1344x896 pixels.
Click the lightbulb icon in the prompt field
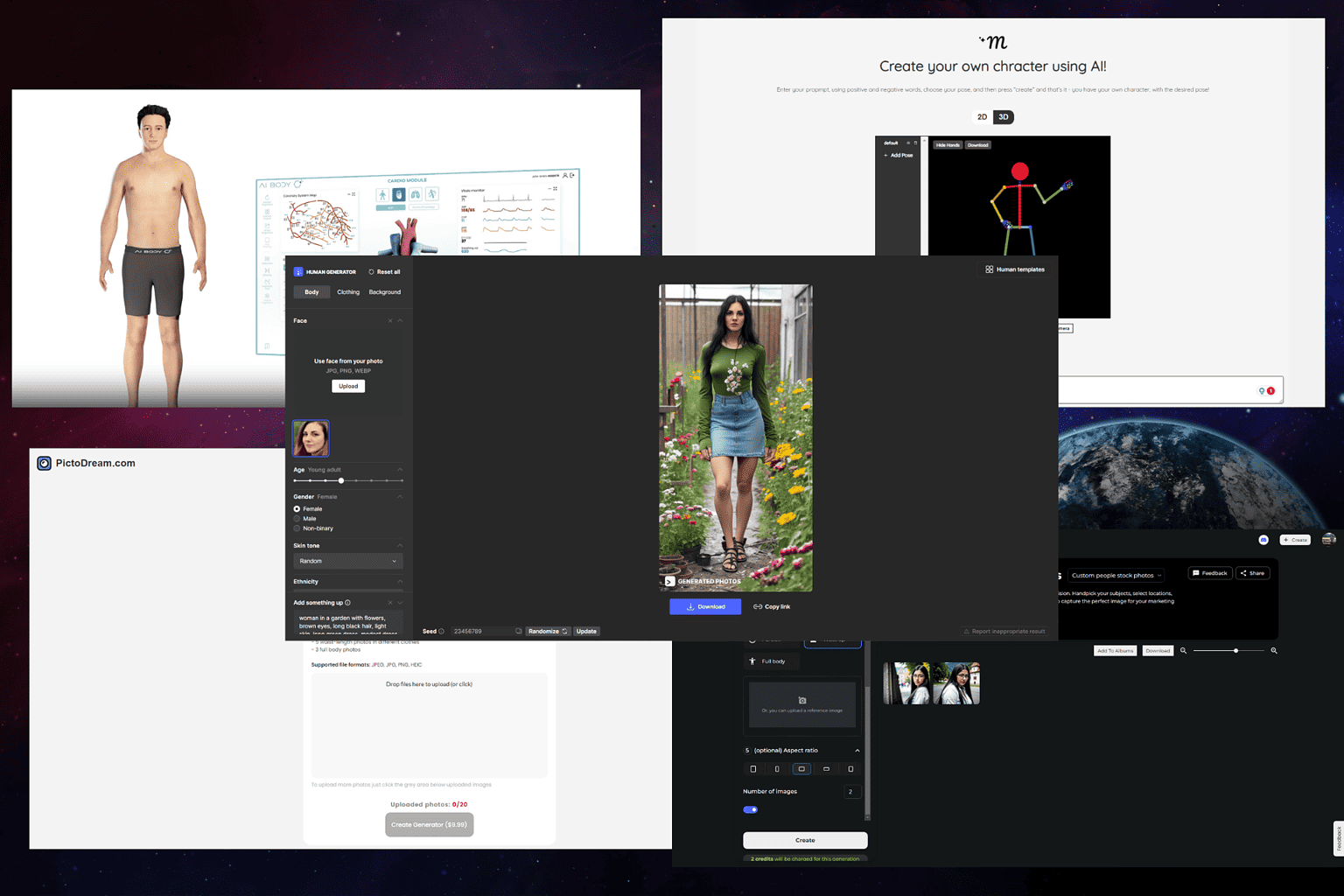pos(1261,390)
